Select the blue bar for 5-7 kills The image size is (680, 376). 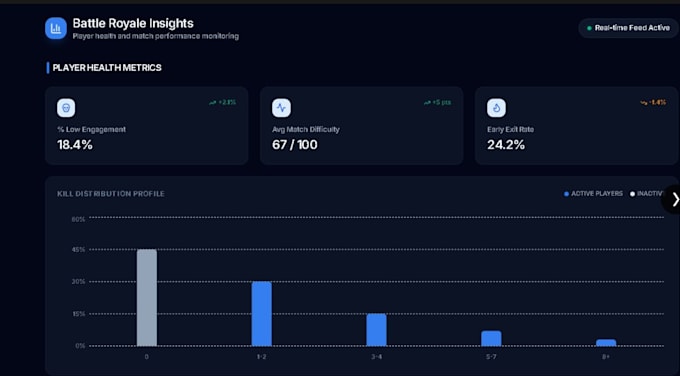[x=491, y=339]
